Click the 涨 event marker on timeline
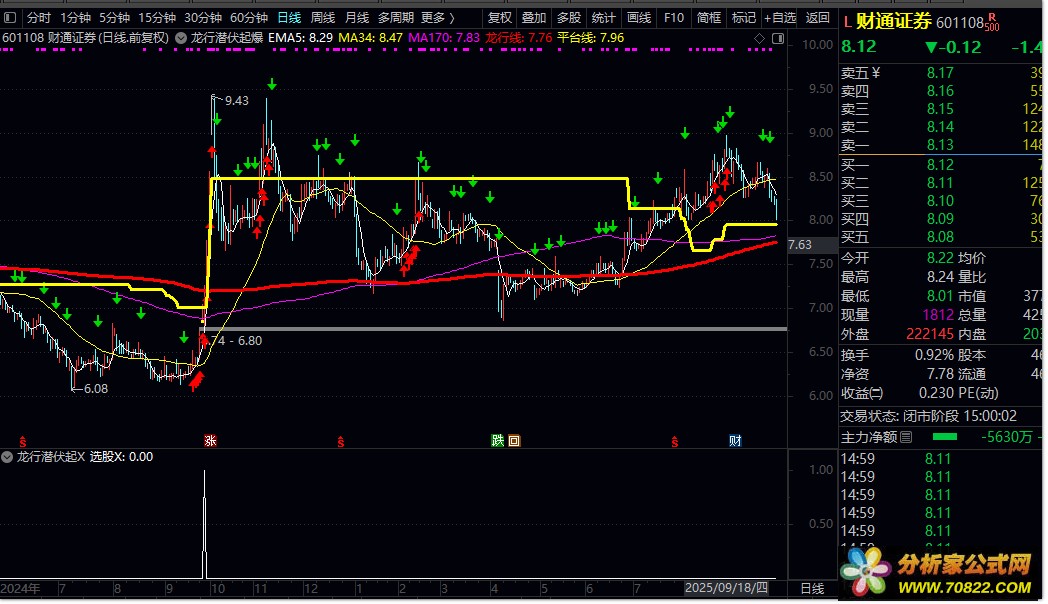The height and width of the screenshot is (604, 1048). (211, 441)
